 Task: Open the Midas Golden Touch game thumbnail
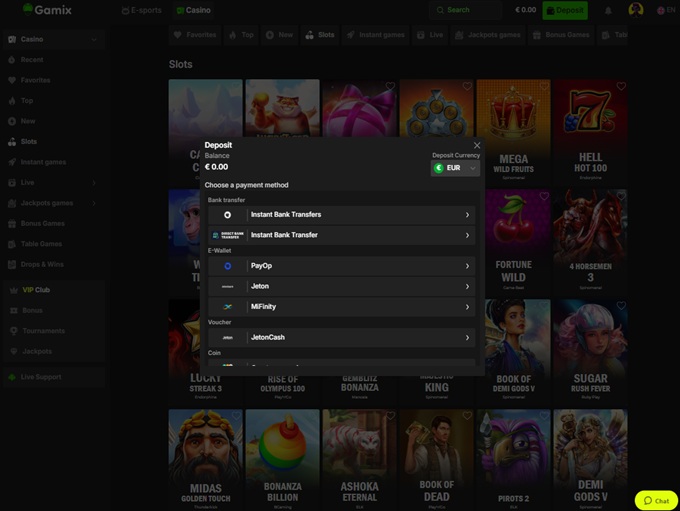click(206, 455)
